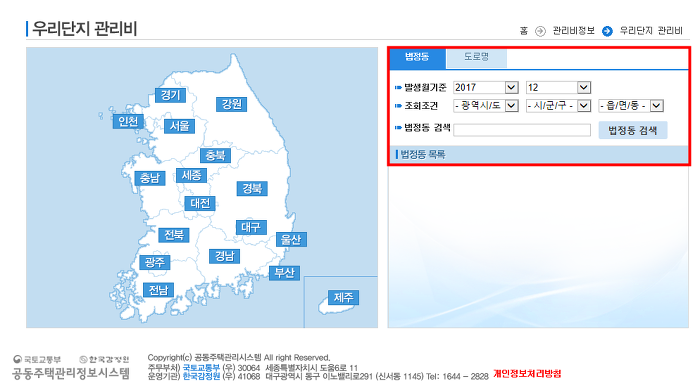700x388 pixels.
Task: Click the 한국감정원 logo in footer
Action: point(104,359)
